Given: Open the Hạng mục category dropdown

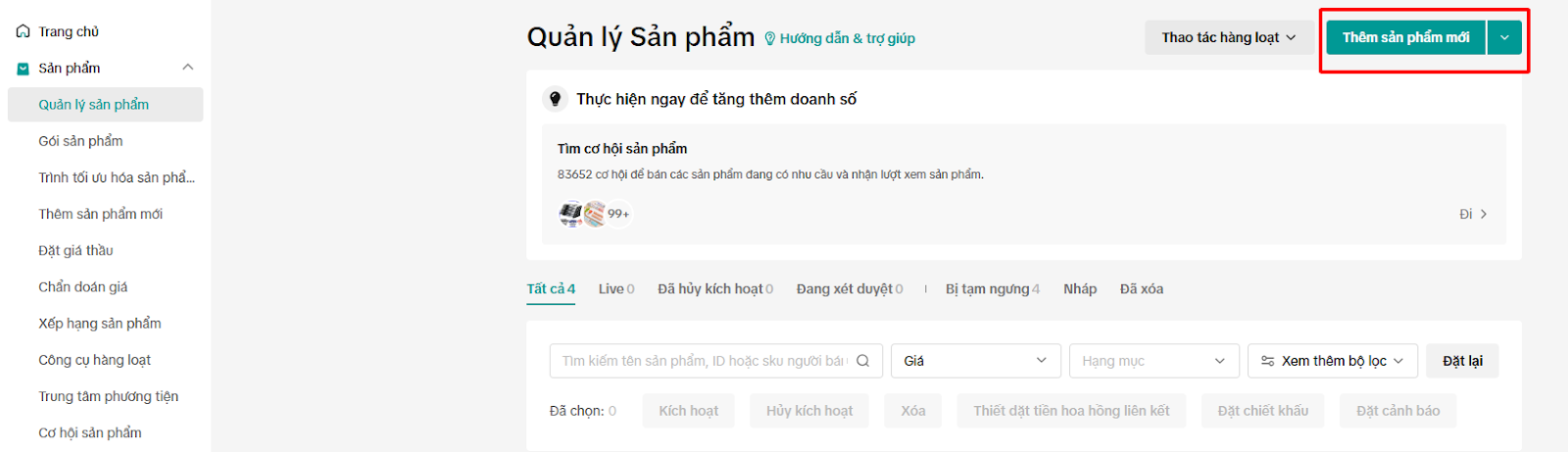Looking at the screenshot, I should (x=1153, y=361).
